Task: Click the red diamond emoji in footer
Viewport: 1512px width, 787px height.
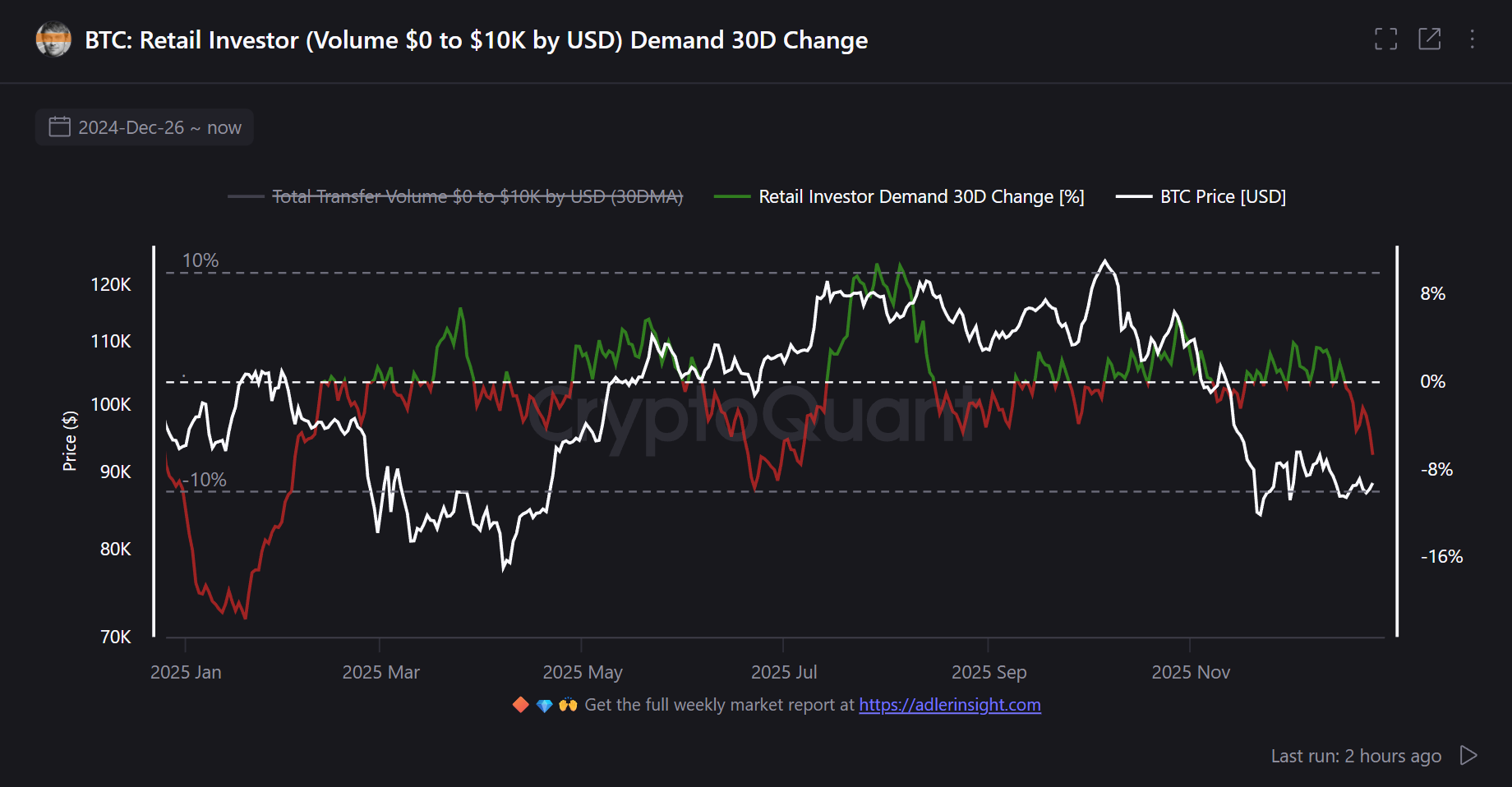Action: point(520,705)
